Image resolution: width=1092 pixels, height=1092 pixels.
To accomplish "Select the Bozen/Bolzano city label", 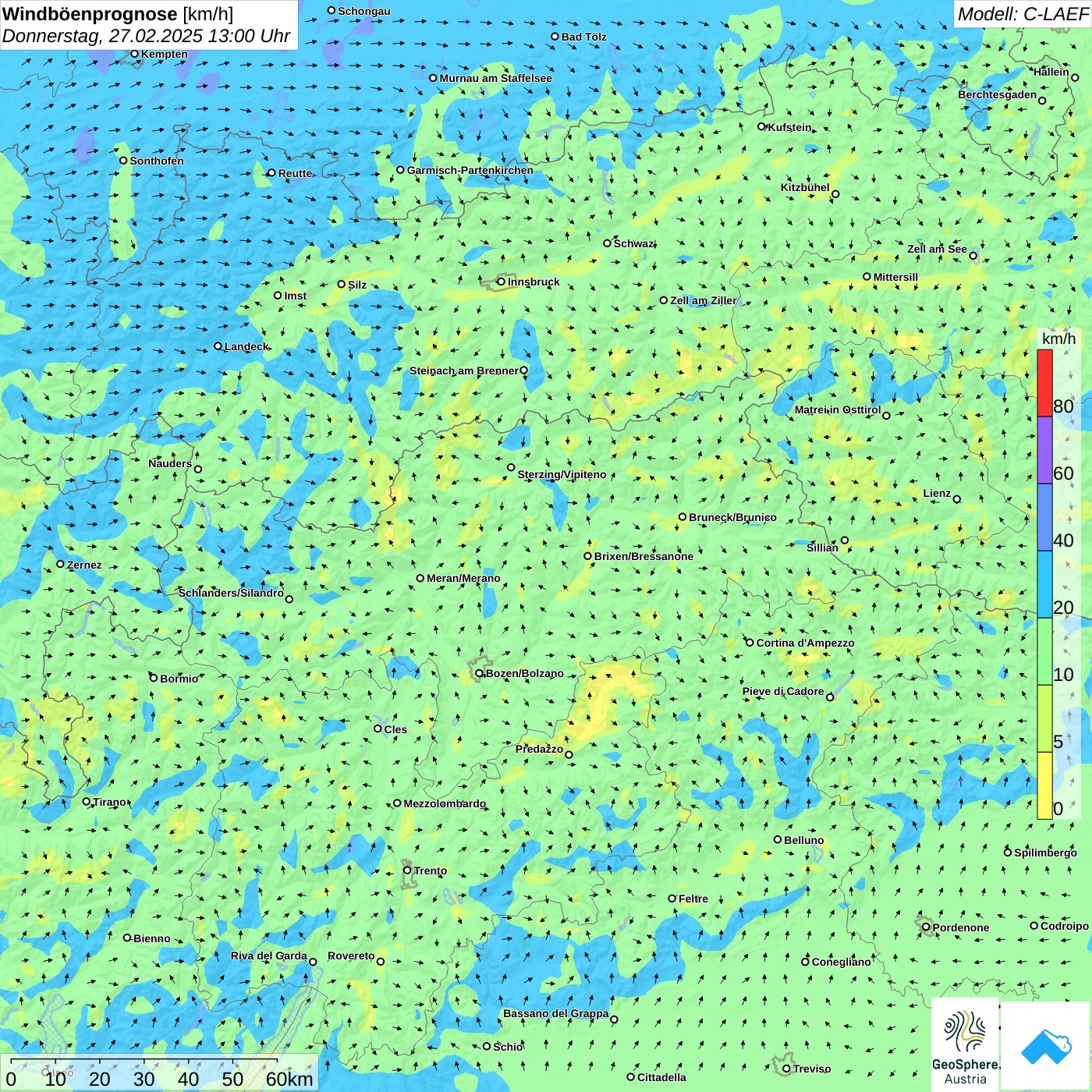I will (x=524, y=673).
